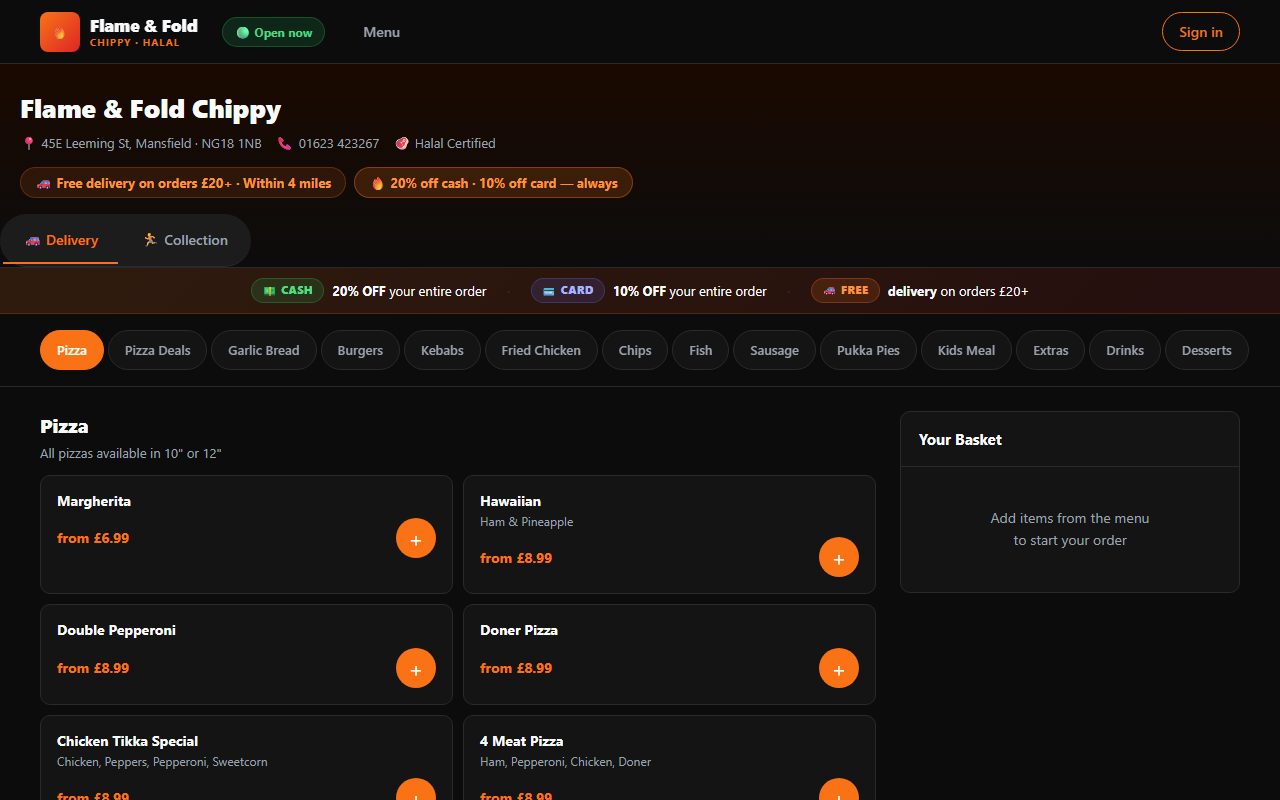
Task: Select the Pizza category
Action: coord(72,350)
